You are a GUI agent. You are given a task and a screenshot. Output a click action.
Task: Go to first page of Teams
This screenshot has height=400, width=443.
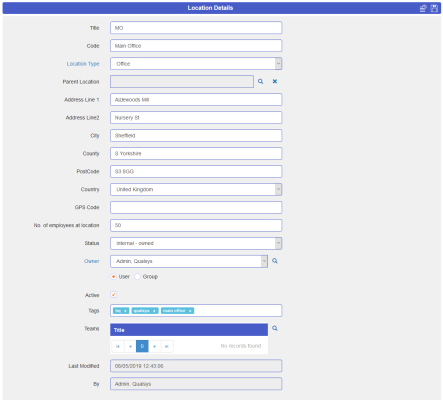point(118,346)
